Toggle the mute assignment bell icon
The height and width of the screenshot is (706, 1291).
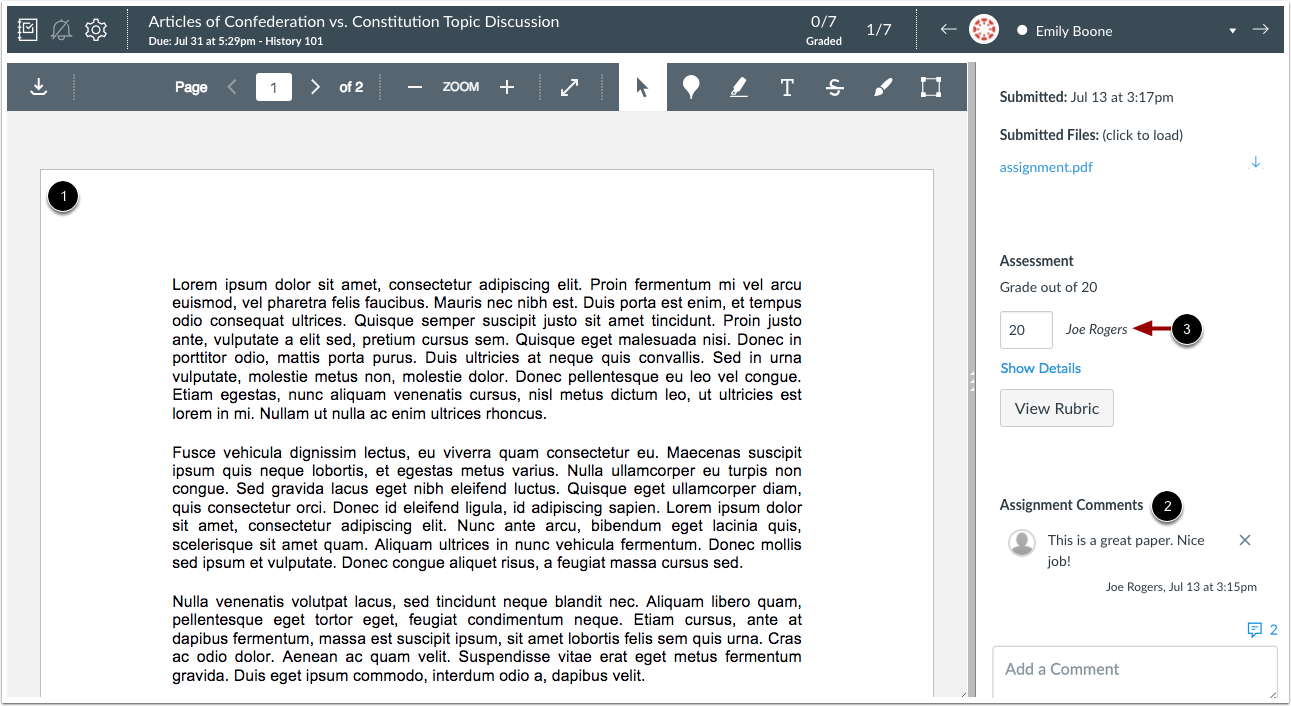click(61, 30)
